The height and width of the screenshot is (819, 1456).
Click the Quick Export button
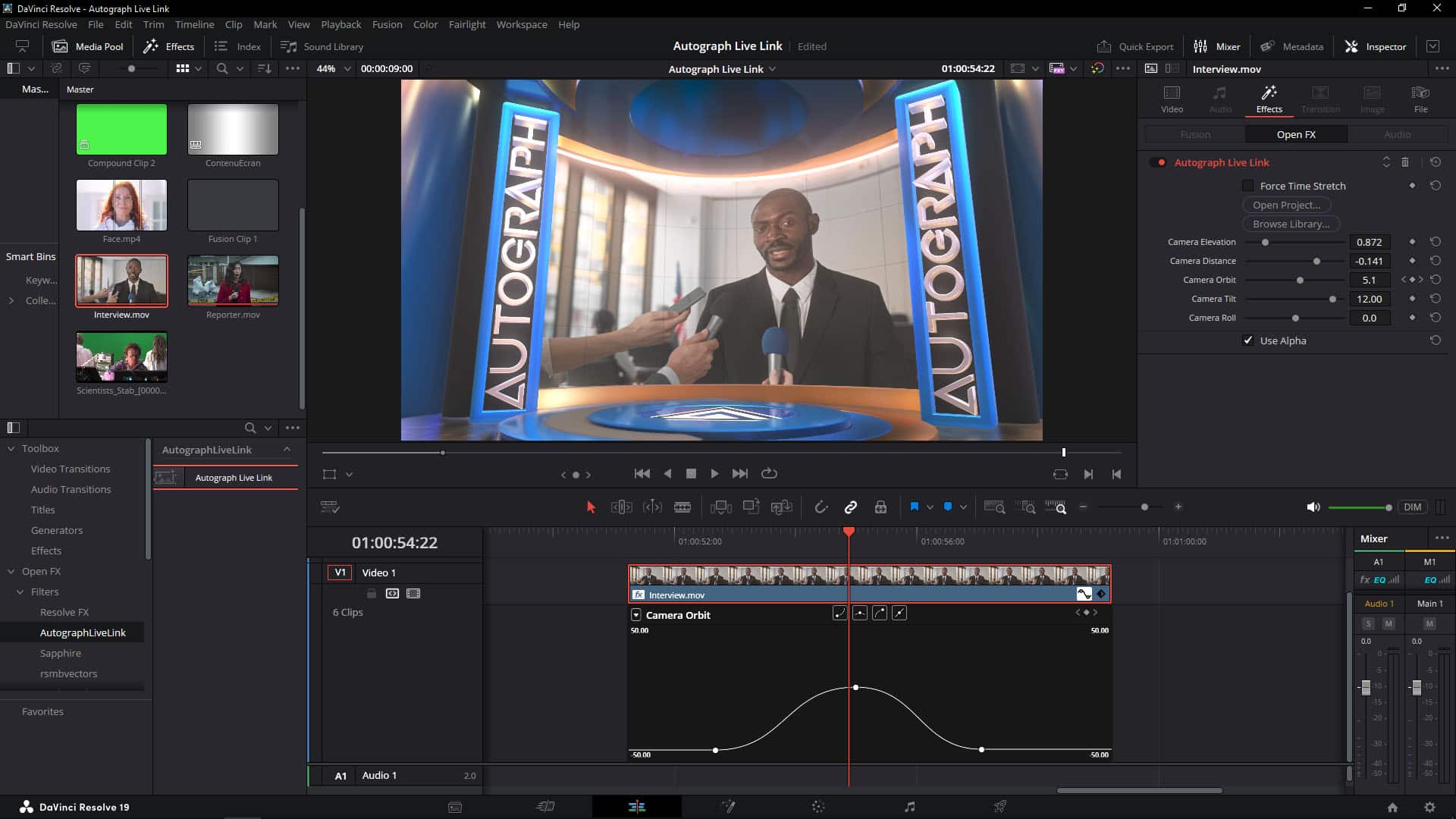(x=1135, y=45)
